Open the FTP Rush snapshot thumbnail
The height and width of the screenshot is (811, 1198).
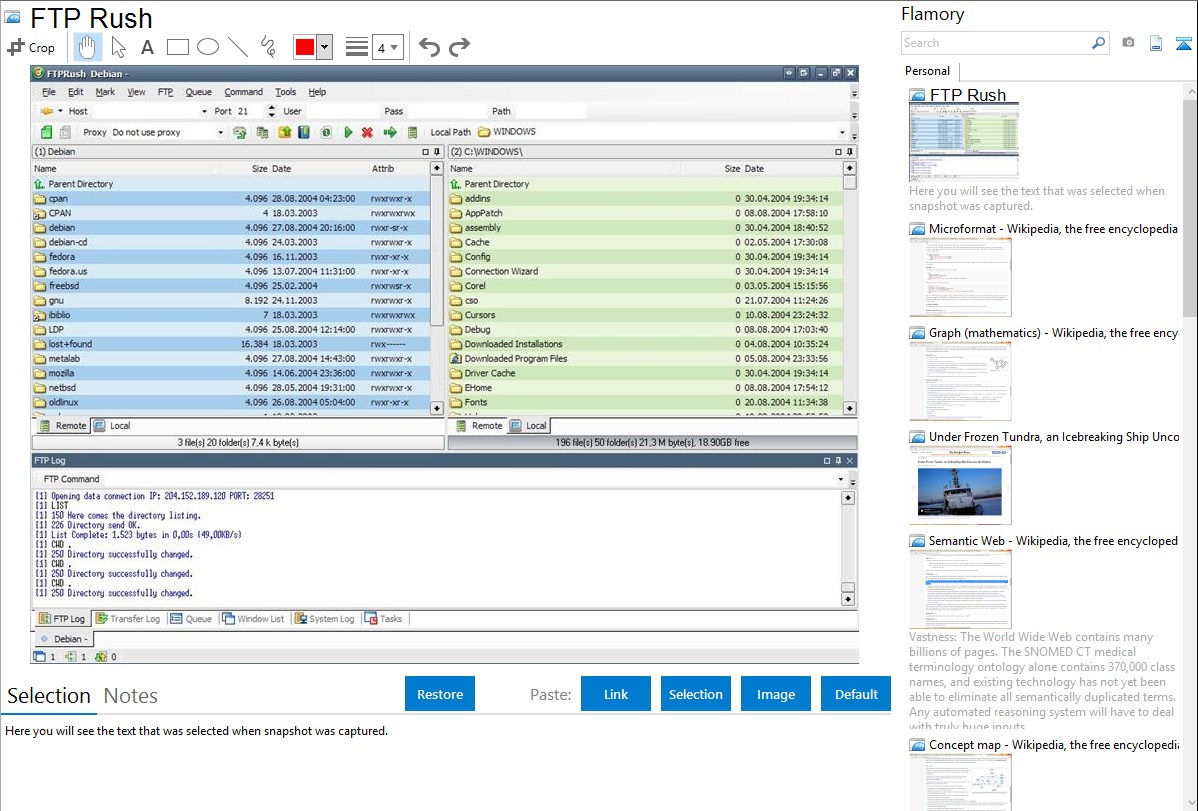[964, 142]
